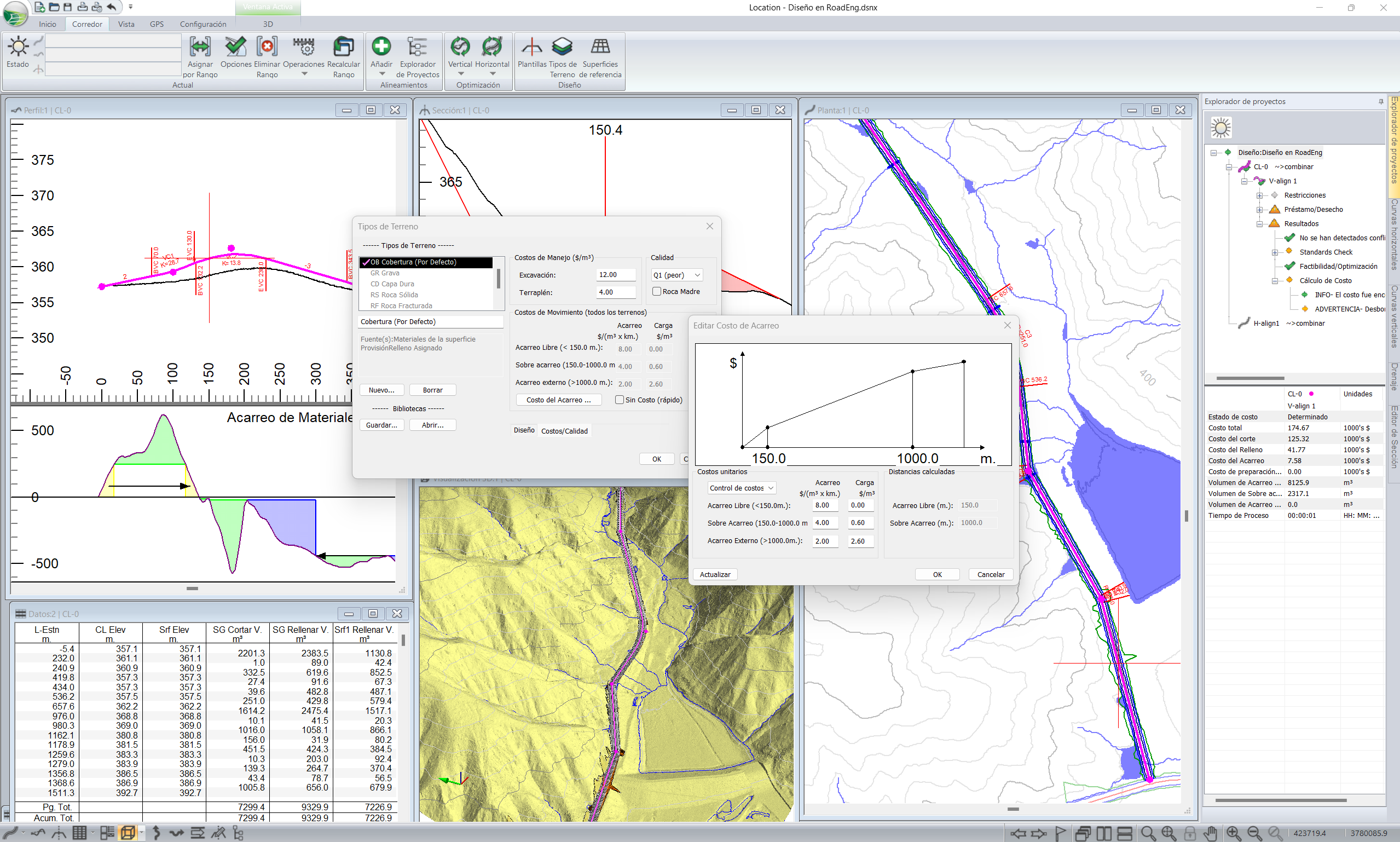Select H-align1 in project tree
This screenshot has height=842, width=1400.
(1266, 324)
